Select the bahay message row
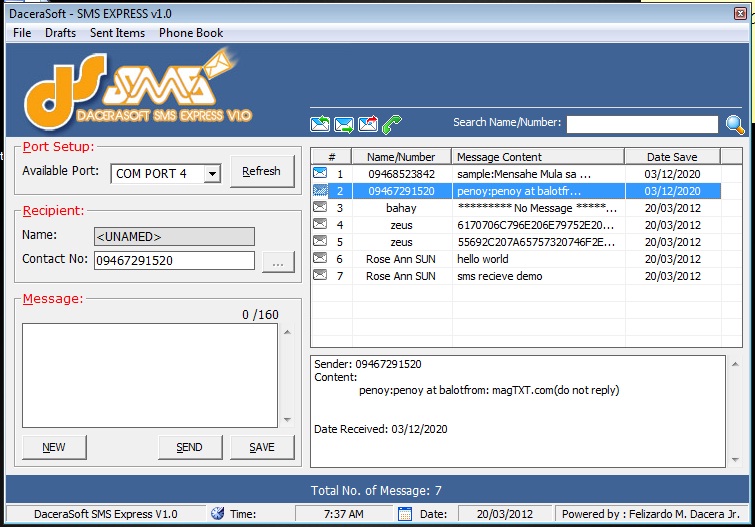Screen dimensions: 755x527 [x=516, y=208]
